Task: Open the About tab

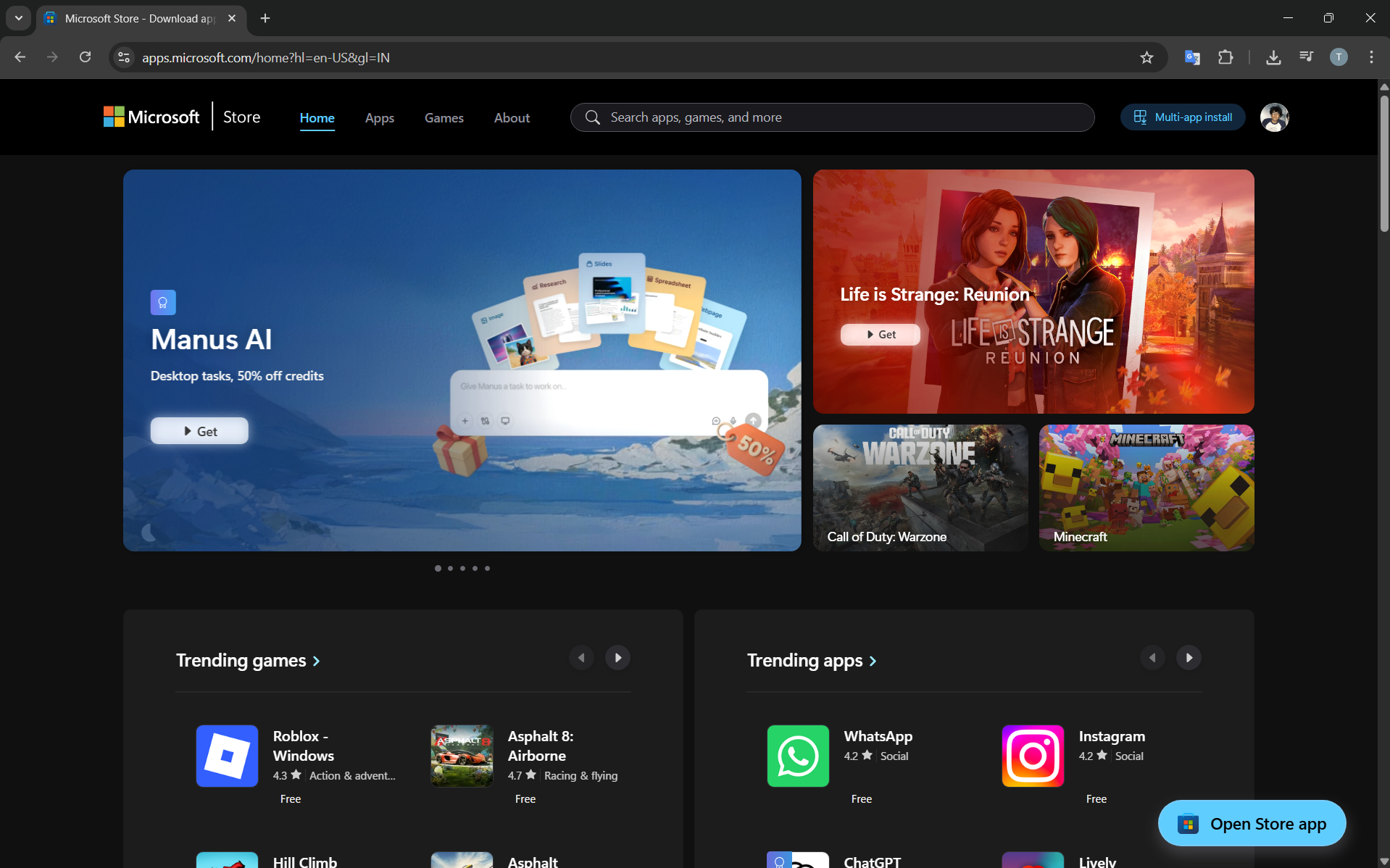Action: pos(512,117)
